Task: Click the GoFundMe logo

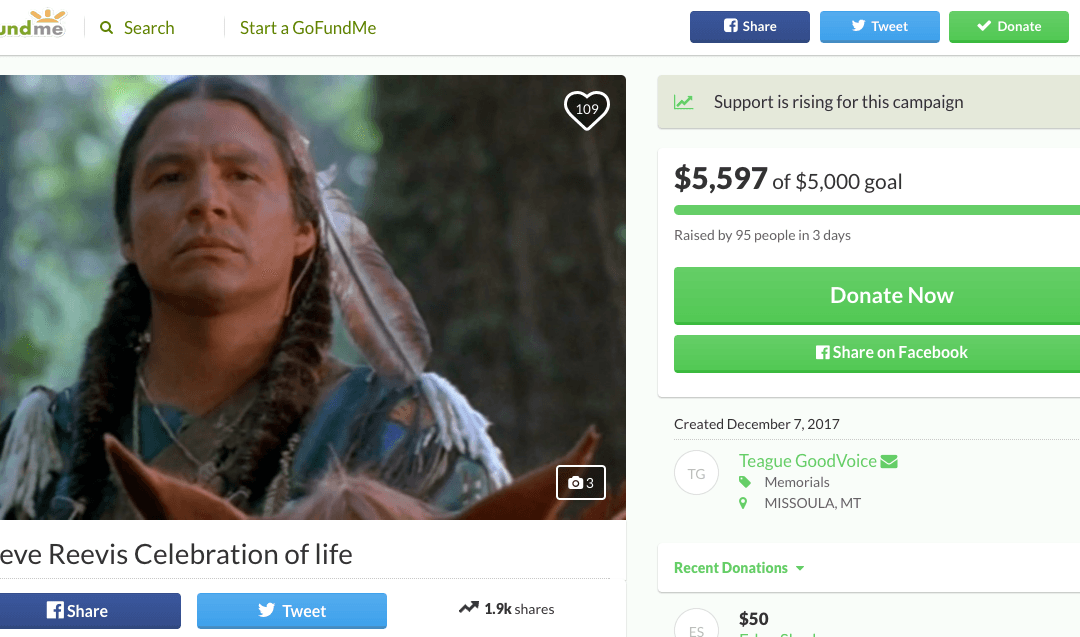Action: click(32, 23)
